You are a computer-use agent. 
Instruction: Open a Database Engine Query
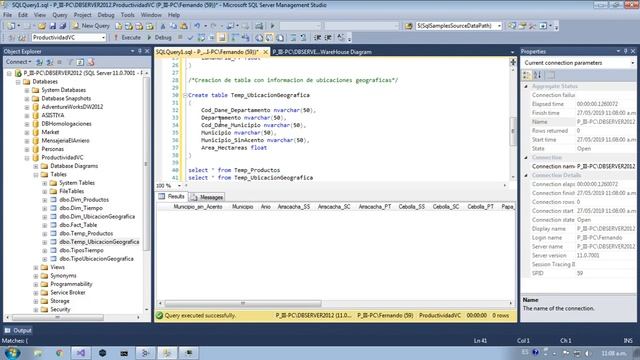click(x=119, y=26)
